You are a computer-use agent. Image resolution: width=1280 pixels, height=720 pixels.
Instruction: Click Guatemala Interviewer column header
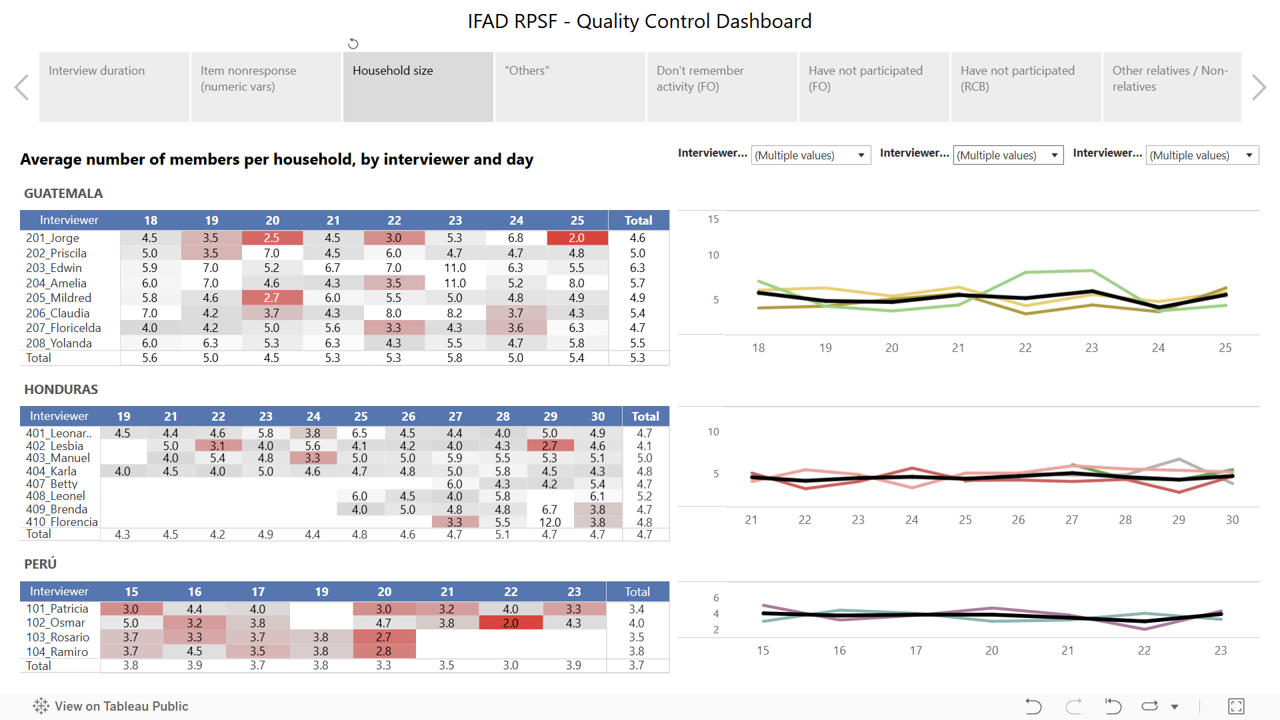coord(70,220)
